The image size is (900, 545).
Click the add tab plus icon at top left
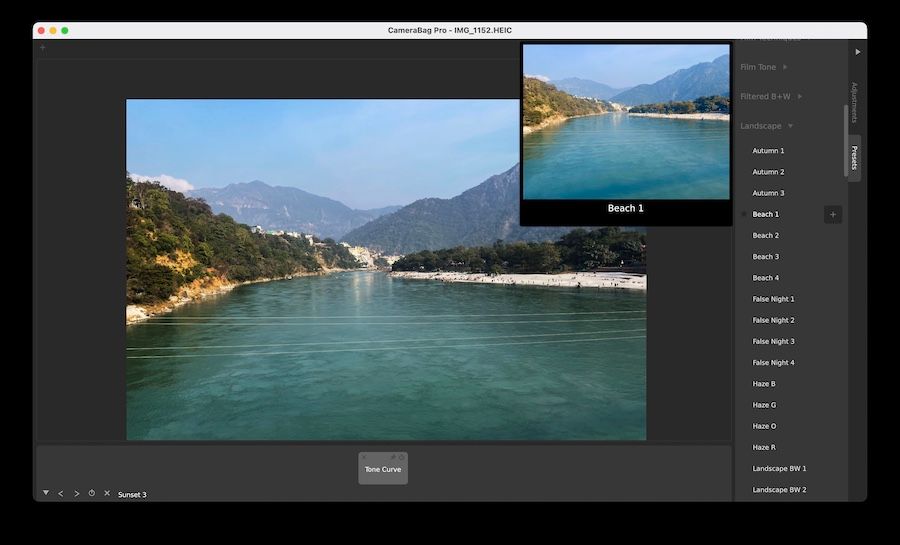(x=42, y=48)
